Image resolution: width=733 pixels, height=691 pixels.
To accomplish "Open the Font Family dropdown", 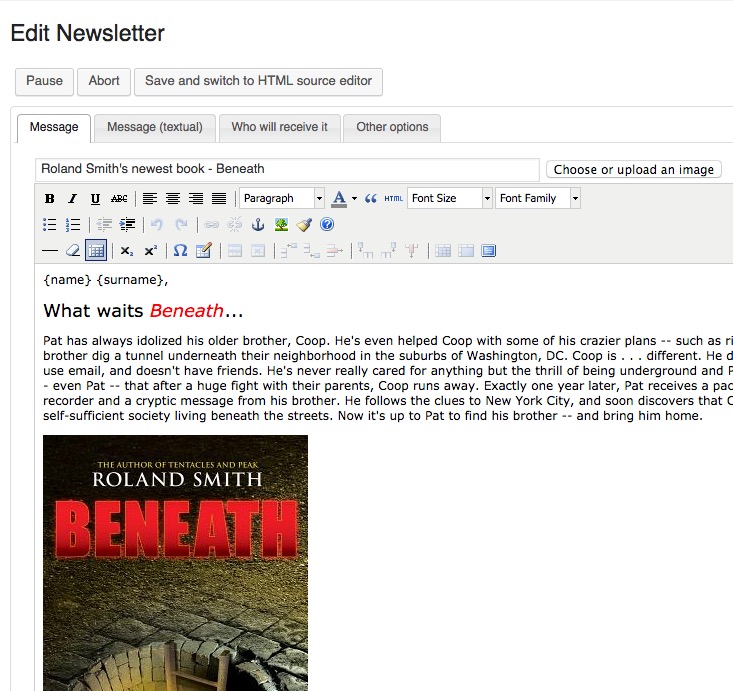I will coord(538,198).
